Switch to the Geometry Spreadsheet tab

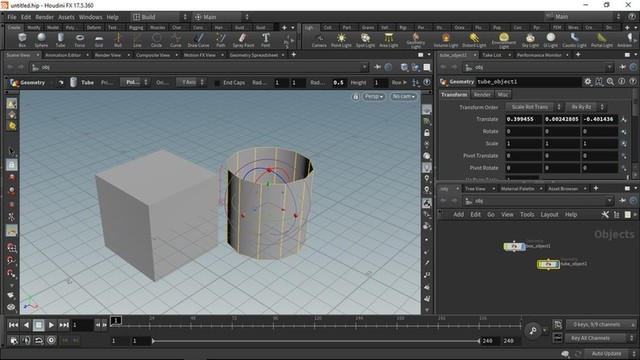click(x=253, y=55)
